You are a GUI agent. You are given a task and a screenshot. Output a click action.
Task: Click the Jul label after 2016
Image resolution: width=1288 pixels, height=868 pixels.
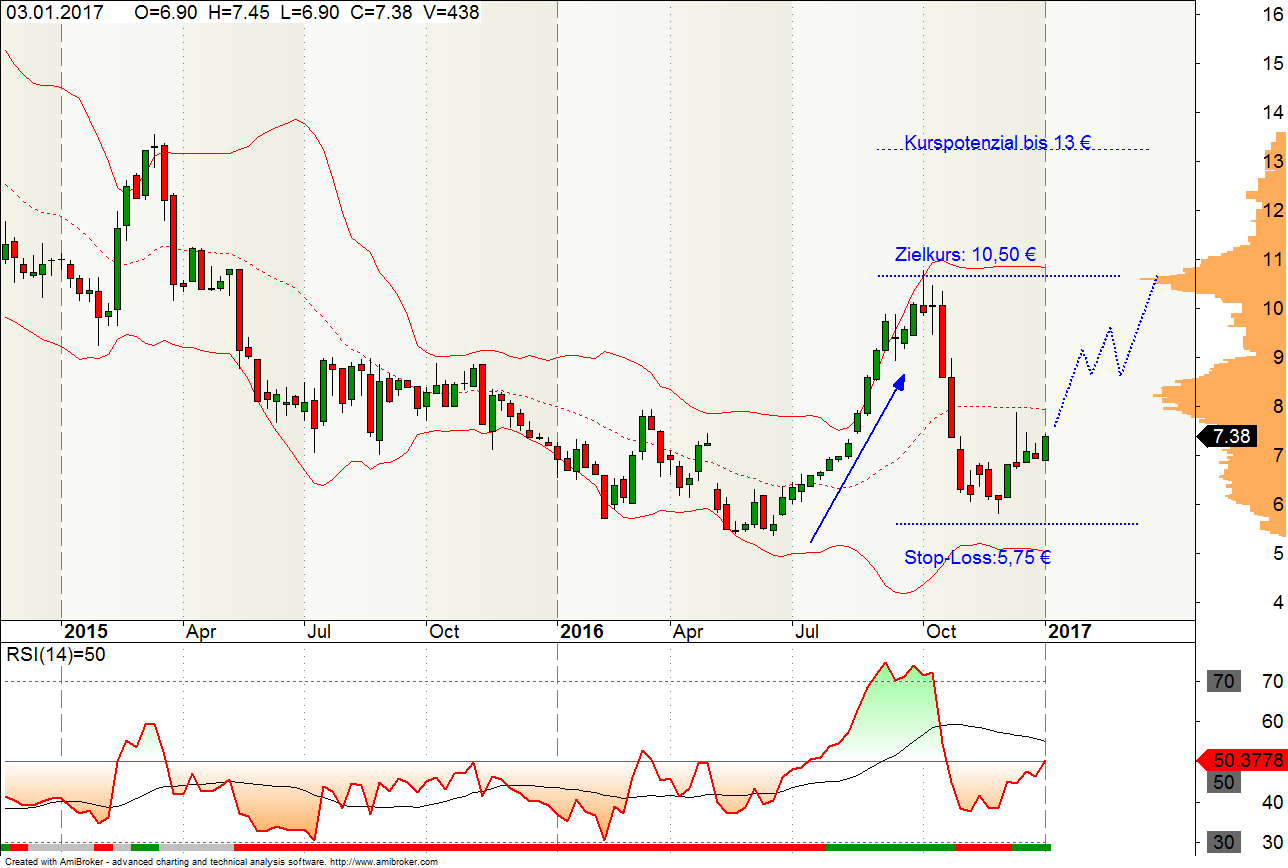pos(808,631)
